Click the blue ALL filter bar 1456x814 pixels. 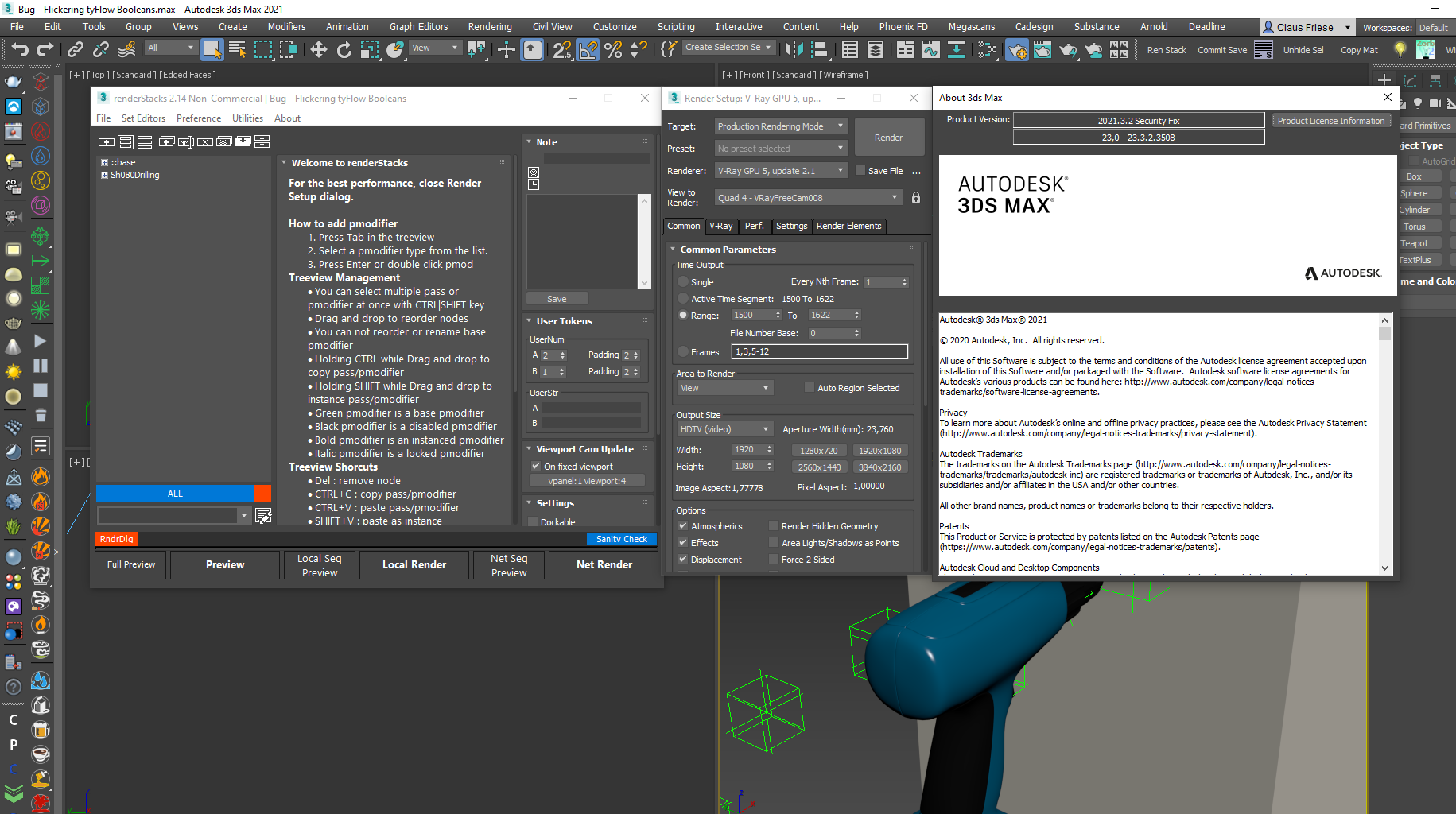pyautogui.click(x=175, y=494)
